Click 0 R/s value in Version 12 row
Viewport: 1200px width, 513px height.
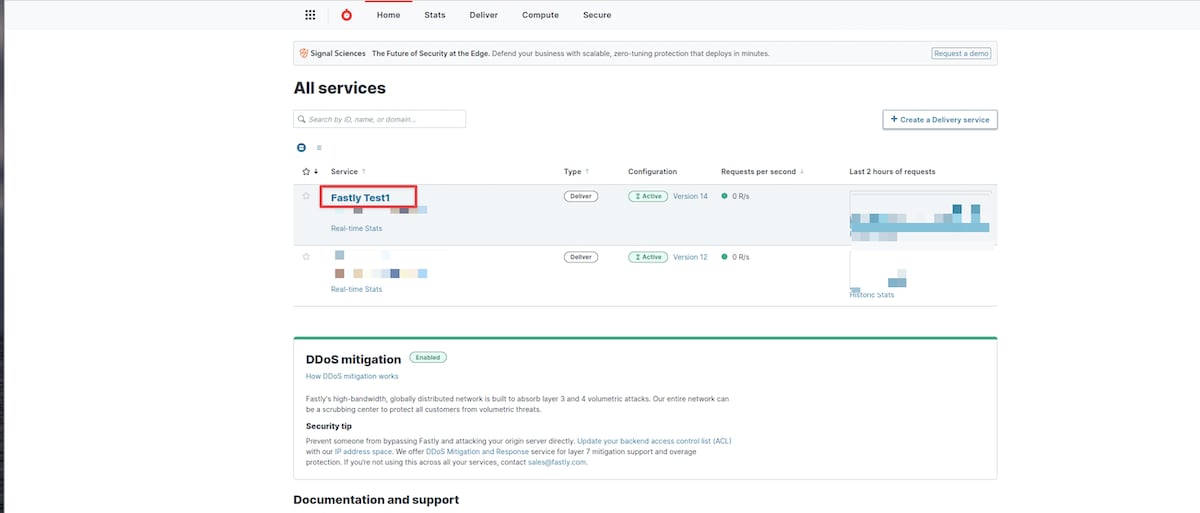click(x=741, y=257)
